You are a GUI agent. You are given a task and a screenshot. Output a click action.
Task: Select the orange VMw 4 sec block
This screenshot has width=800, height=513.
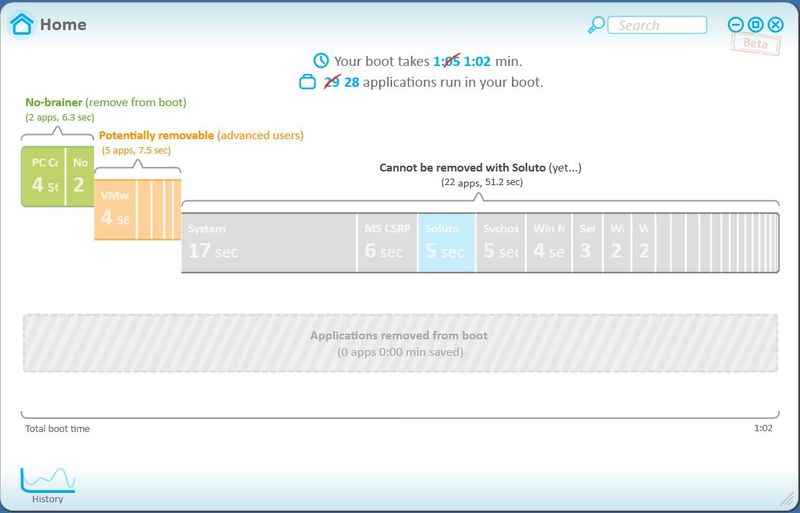tap(115, 209)
